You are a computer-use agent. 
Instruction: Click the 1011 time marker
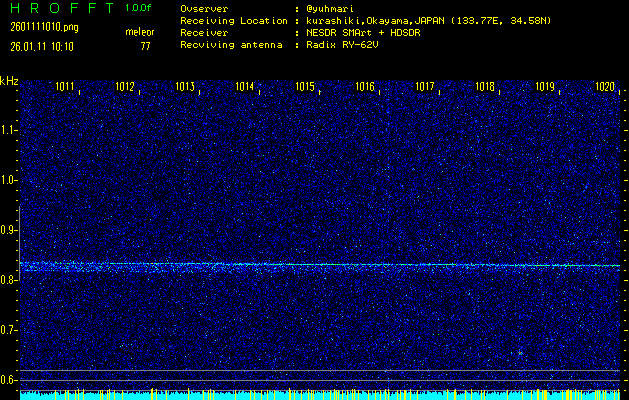click(65, 88)
